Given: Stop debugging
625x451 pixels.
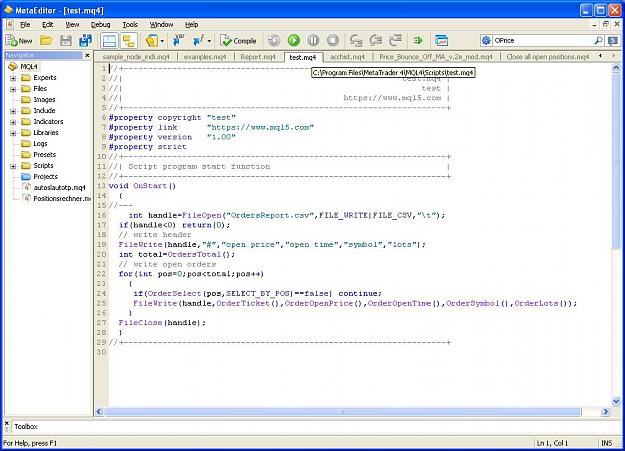Looking at the screenshot, I should click(333, 40).
